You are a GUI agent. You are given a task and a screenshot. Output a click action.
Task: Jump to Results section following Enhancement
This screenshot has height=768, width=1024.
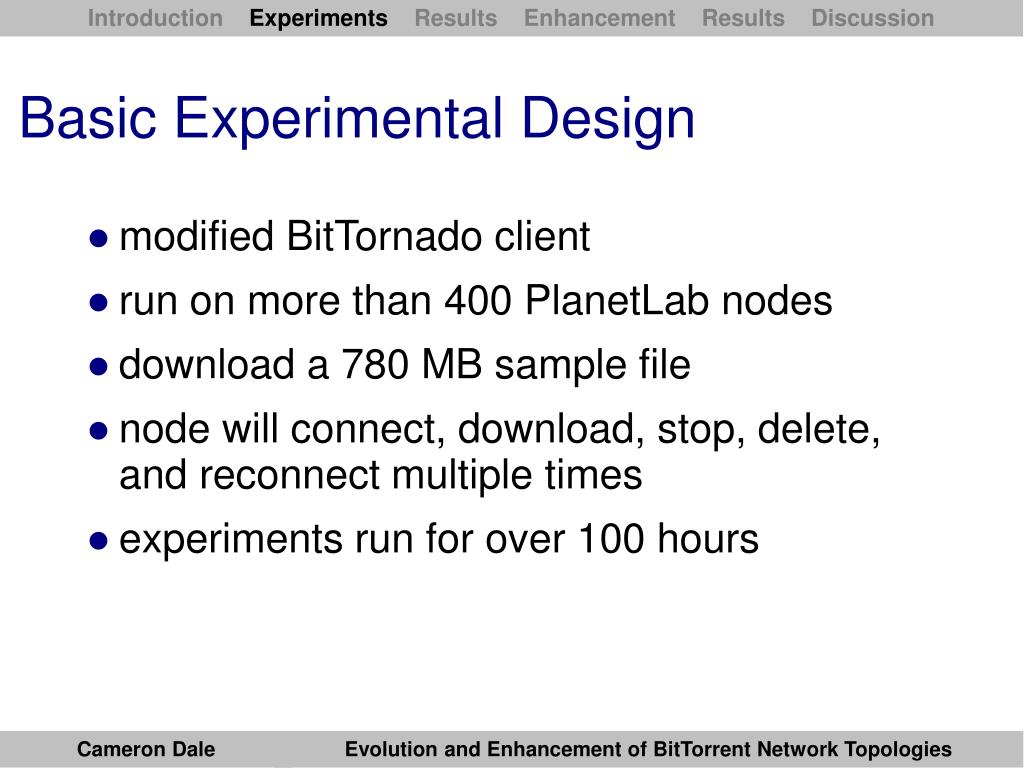[743, 18]
